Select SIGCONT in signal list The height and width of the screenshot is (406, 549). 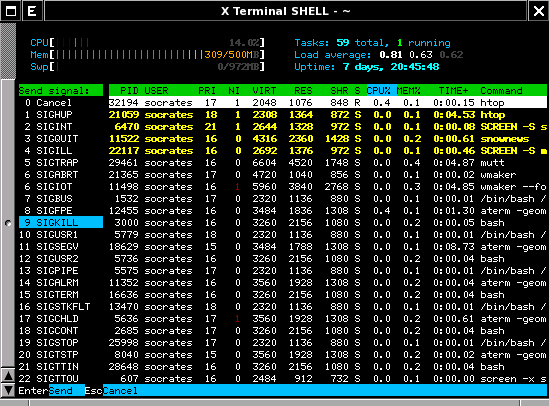click(x=61, y=331)
